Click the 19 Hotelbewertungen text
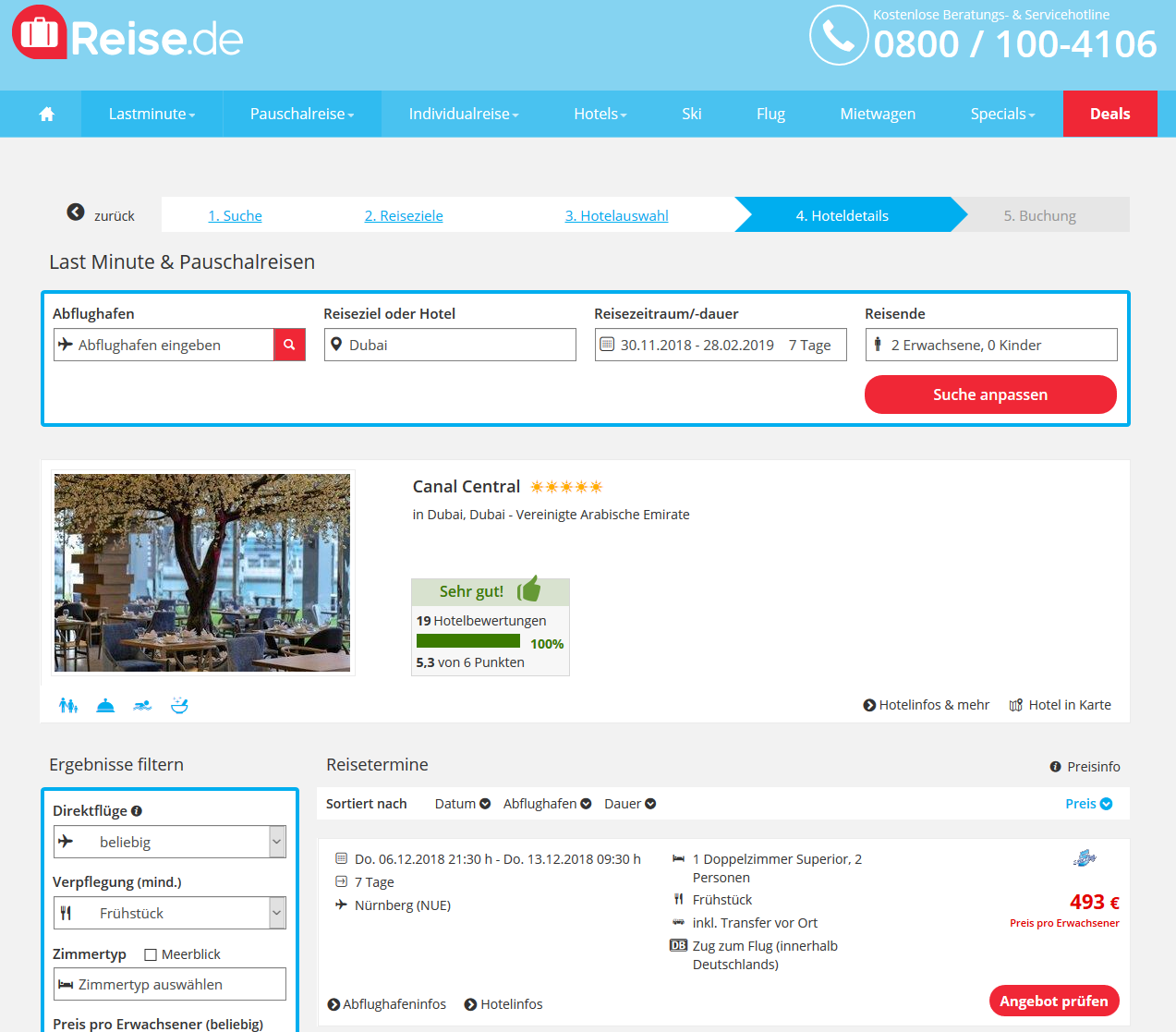This screenshot has width=1176, height=1032. (481, 621)
